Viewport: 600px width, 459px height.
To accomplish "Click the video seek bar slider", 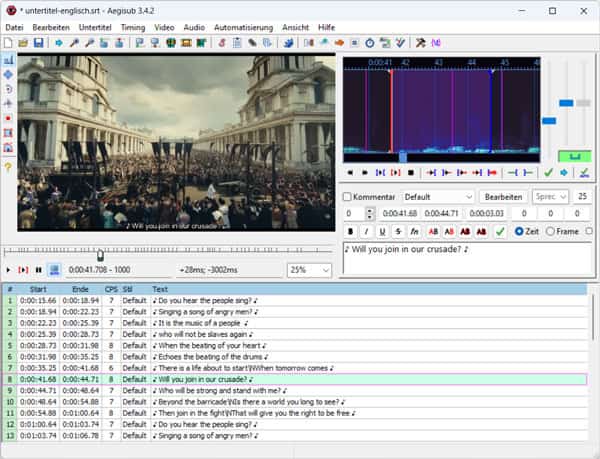I will click(x=100, y=254).
